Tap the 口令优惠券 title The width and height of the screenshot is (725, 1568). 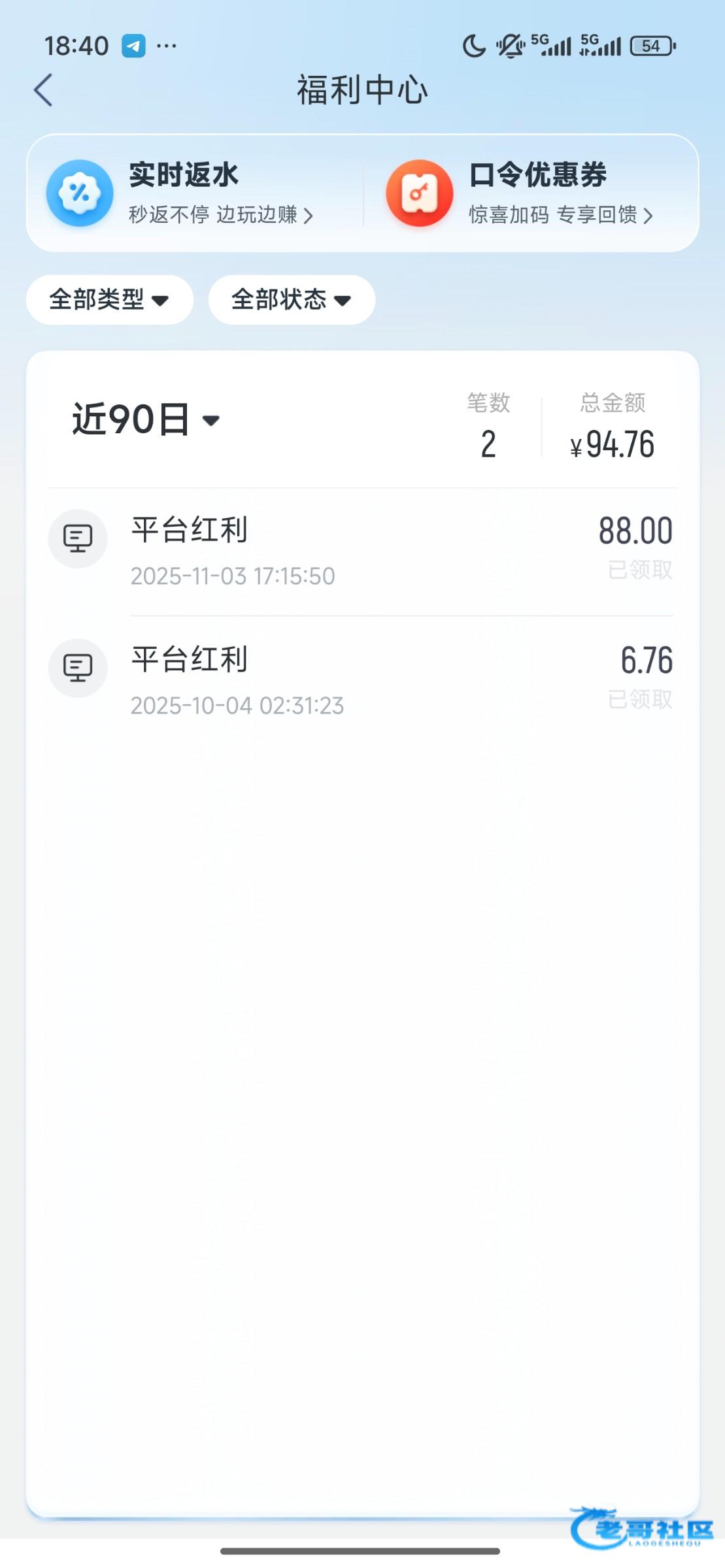coord(538,175)
